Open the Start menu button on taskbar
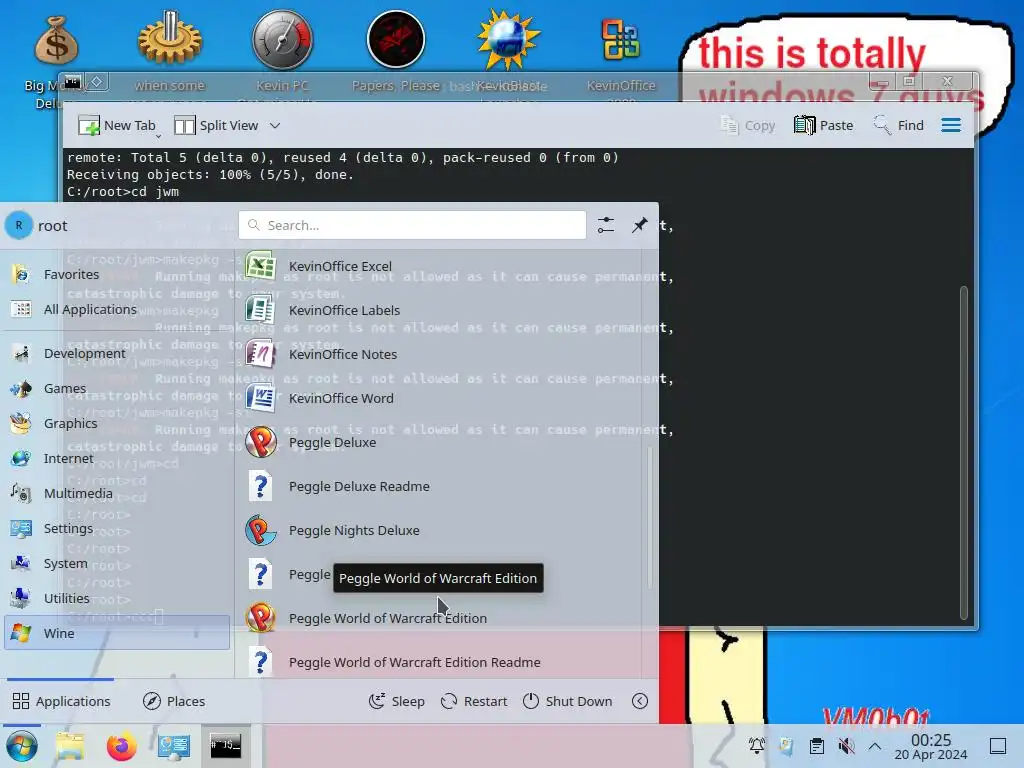This screenshot has height=768, width=1024. click(x=22, y=746)
